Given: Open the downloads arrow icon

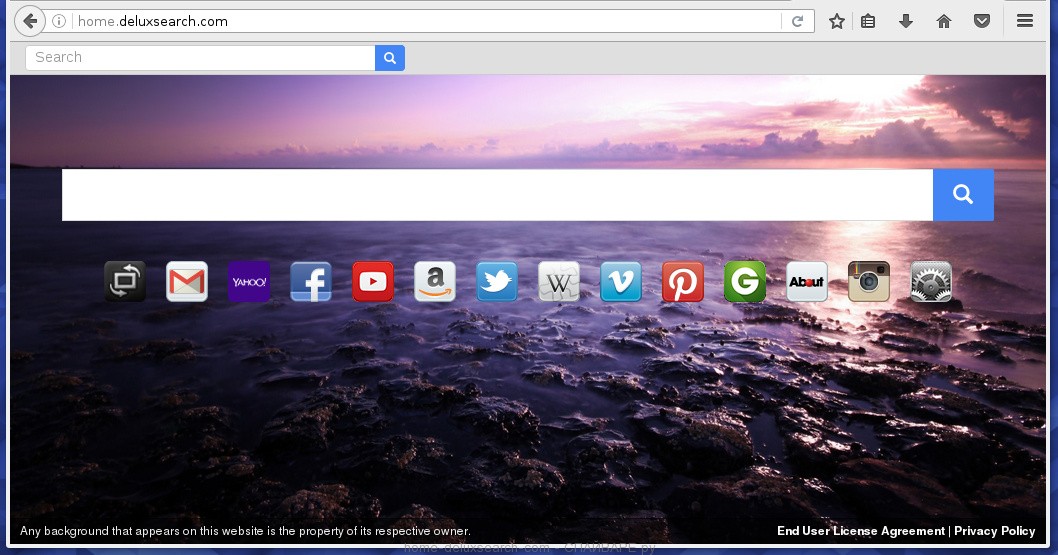Looking at the screenshot, I should 906,22.
